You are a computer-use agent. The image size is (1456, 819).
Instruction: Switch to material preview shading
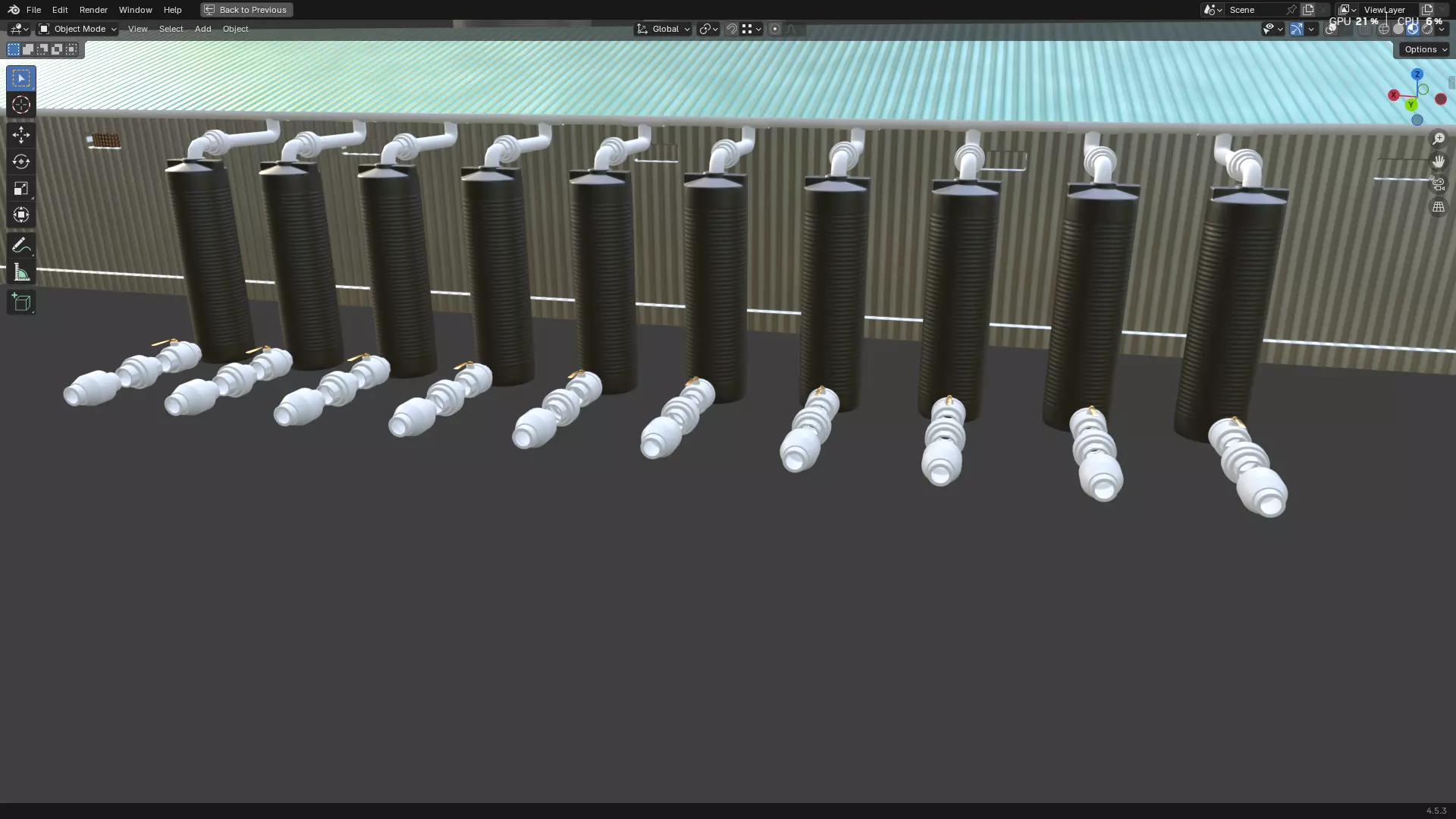tap(1413, 29)
